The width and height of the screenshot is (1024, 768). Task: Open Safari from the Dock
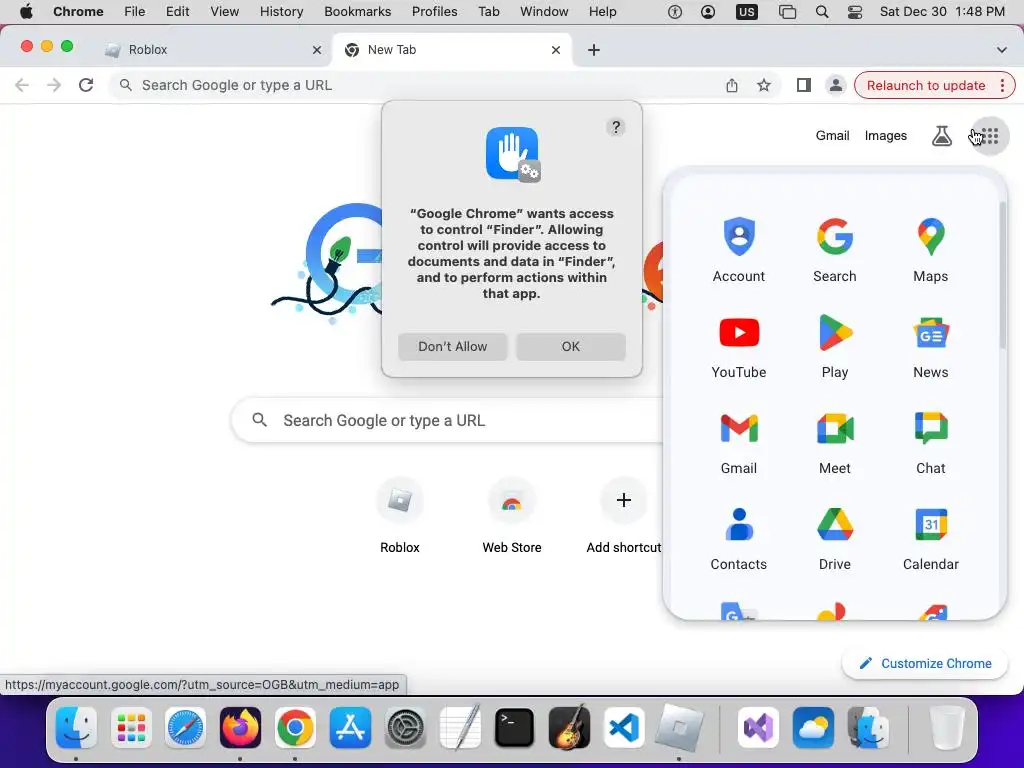click(x=185, y=728)
